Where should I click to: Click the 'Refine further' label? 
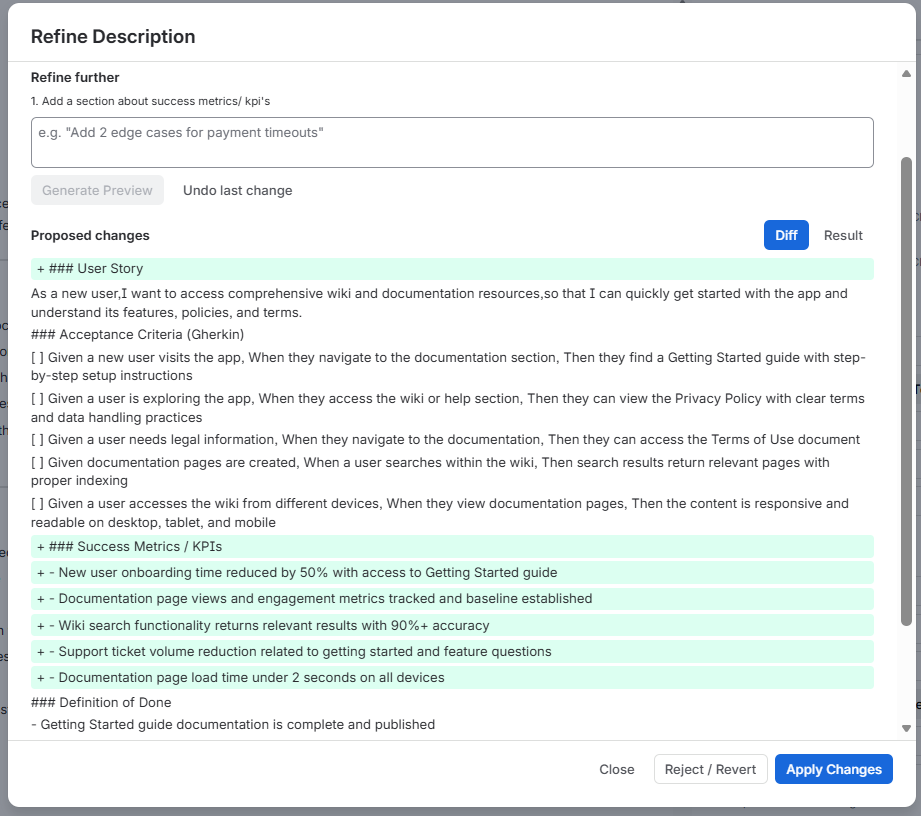[x=75, y=78]
